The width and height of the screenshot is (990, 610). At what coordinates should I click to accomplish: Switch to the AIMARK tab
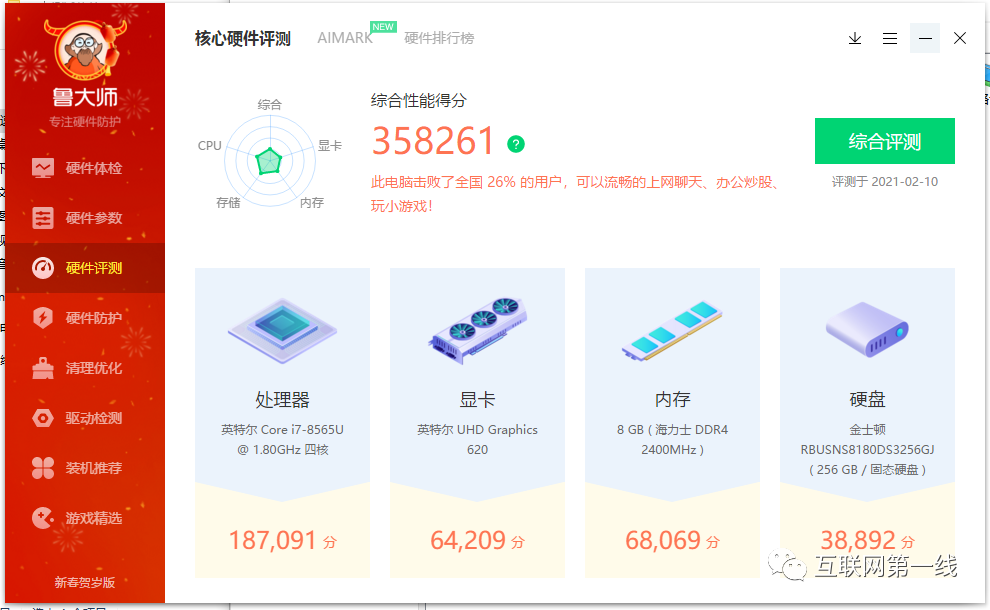(345, 39)
